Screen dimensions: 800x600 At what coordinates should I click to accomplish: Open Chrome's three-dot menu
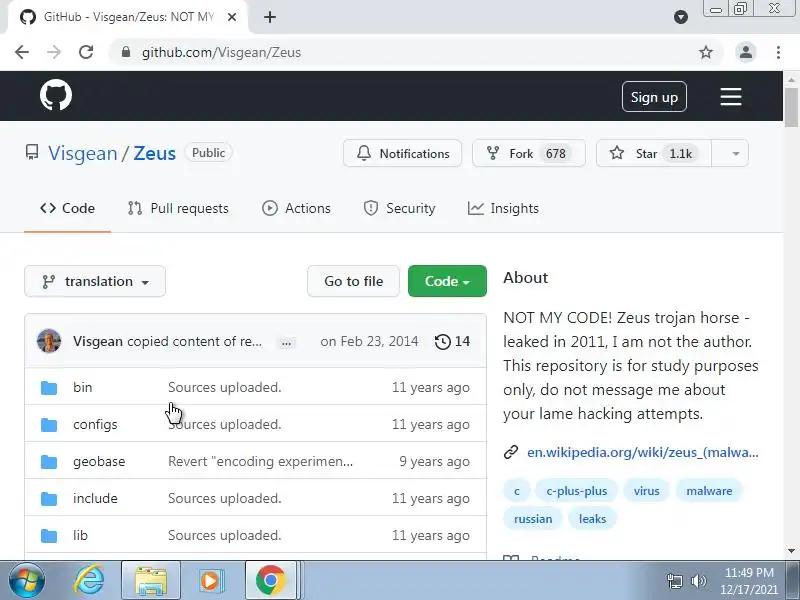[778, 52]
